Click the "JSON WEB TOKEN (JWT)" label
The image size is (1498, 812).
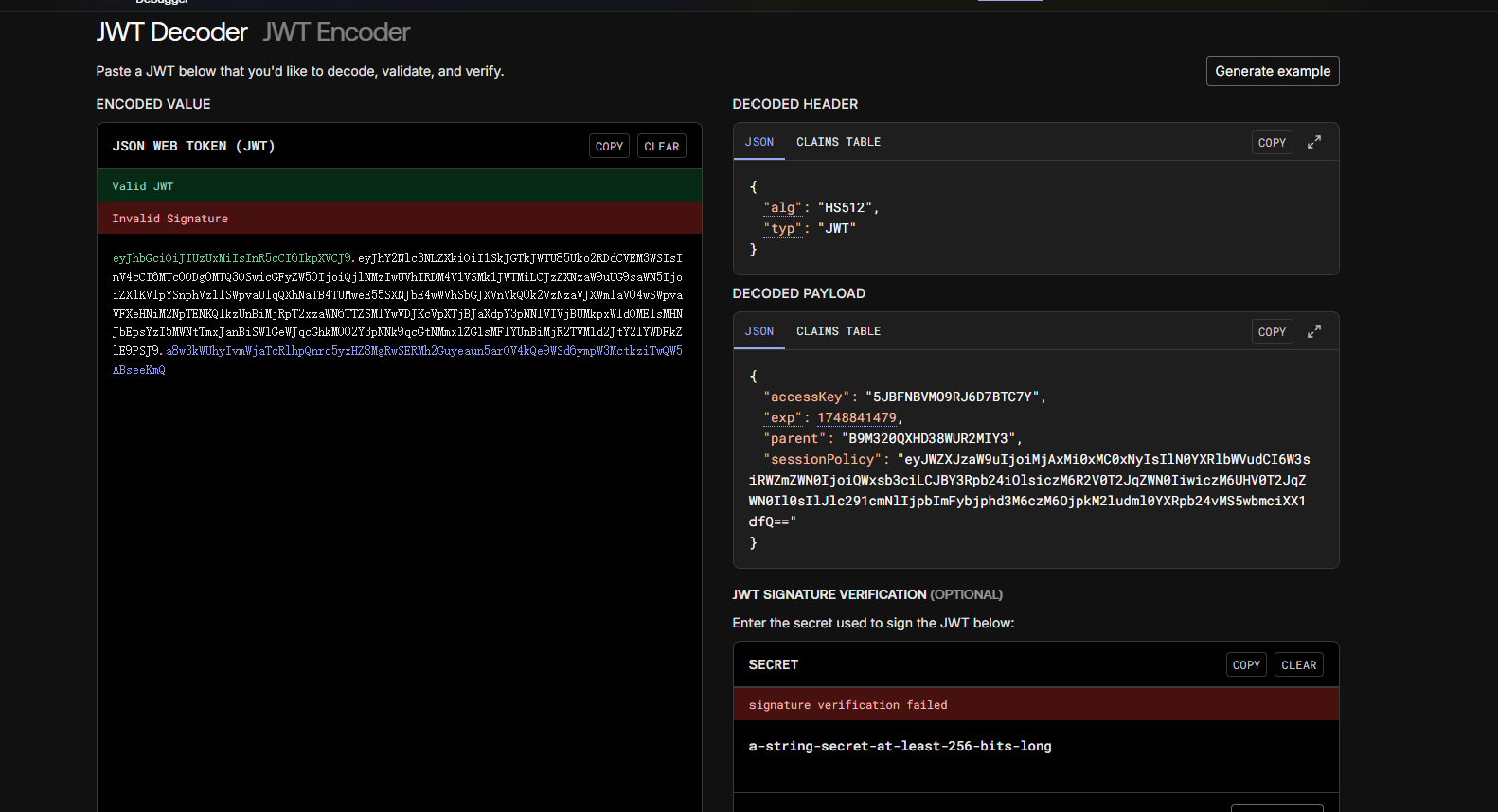click(193, 147)
